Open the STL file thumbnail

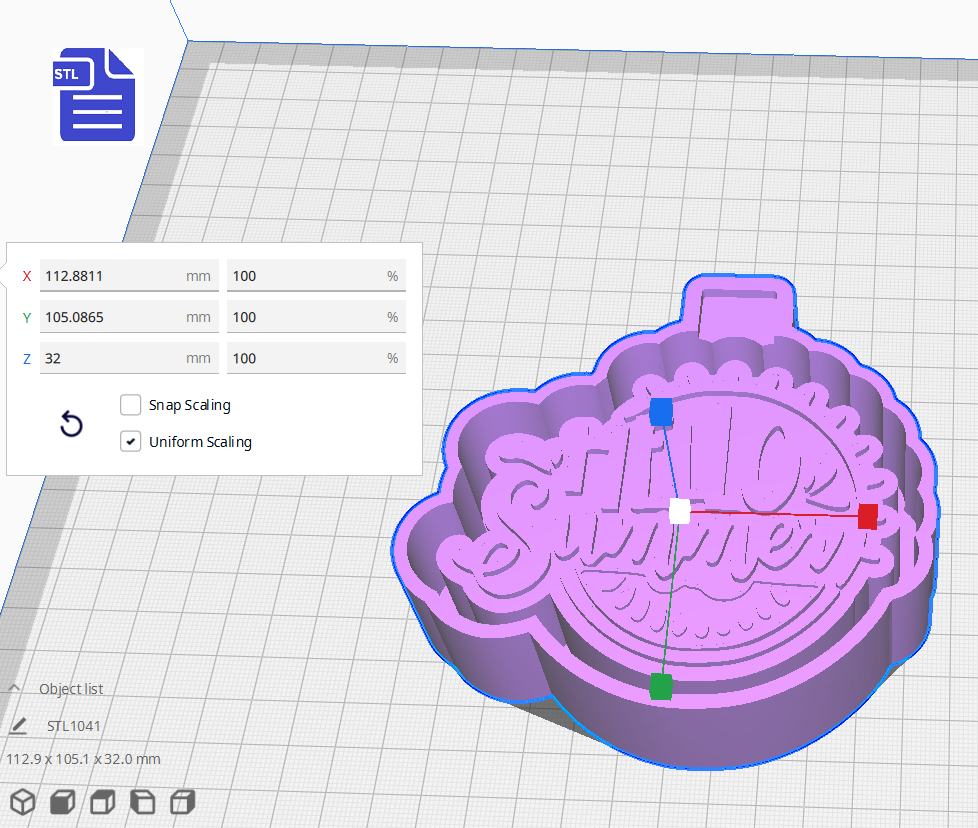[x=95, y=96]
